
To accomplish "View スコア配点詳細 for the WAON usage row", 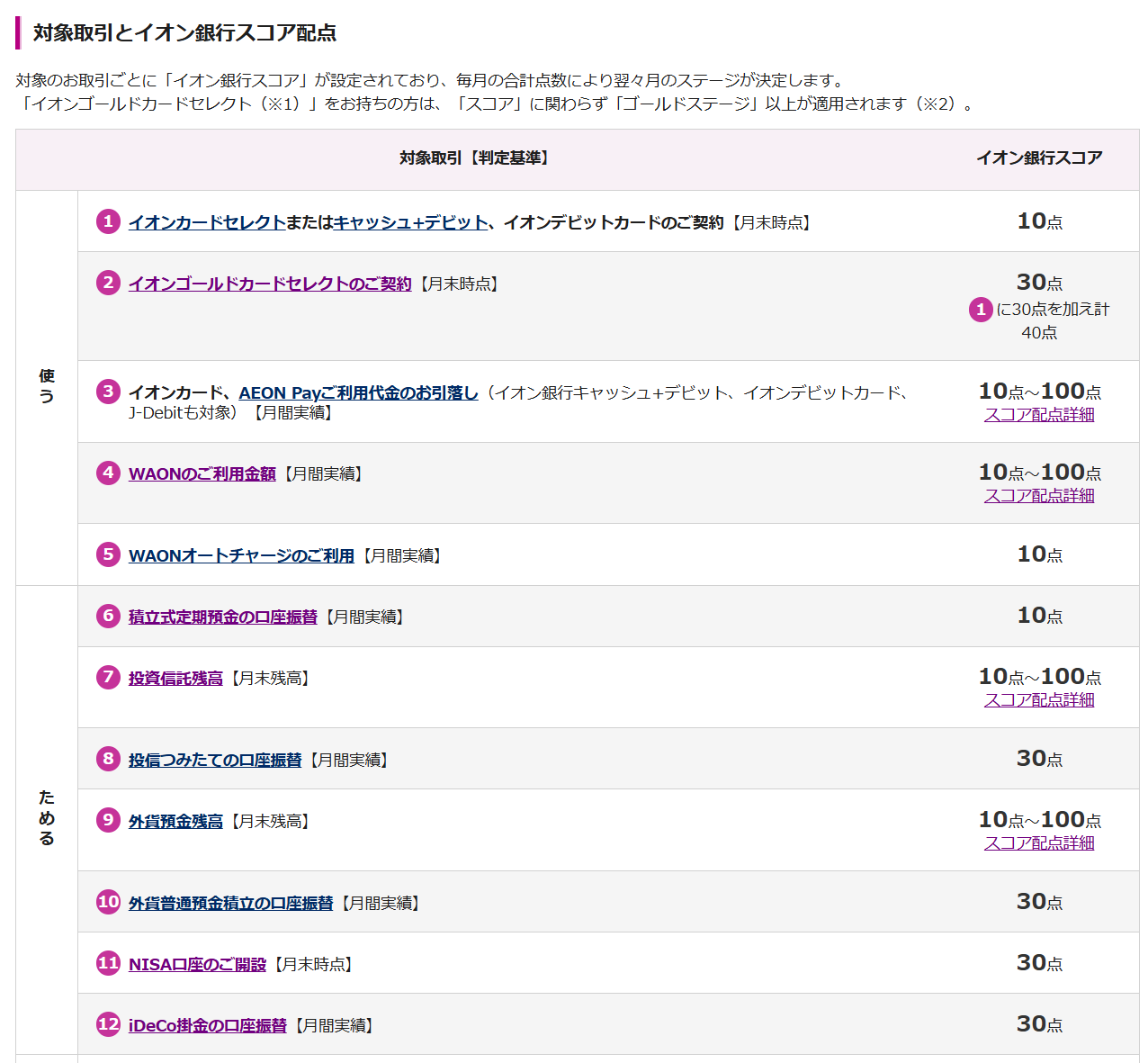I will point(1039,496).
